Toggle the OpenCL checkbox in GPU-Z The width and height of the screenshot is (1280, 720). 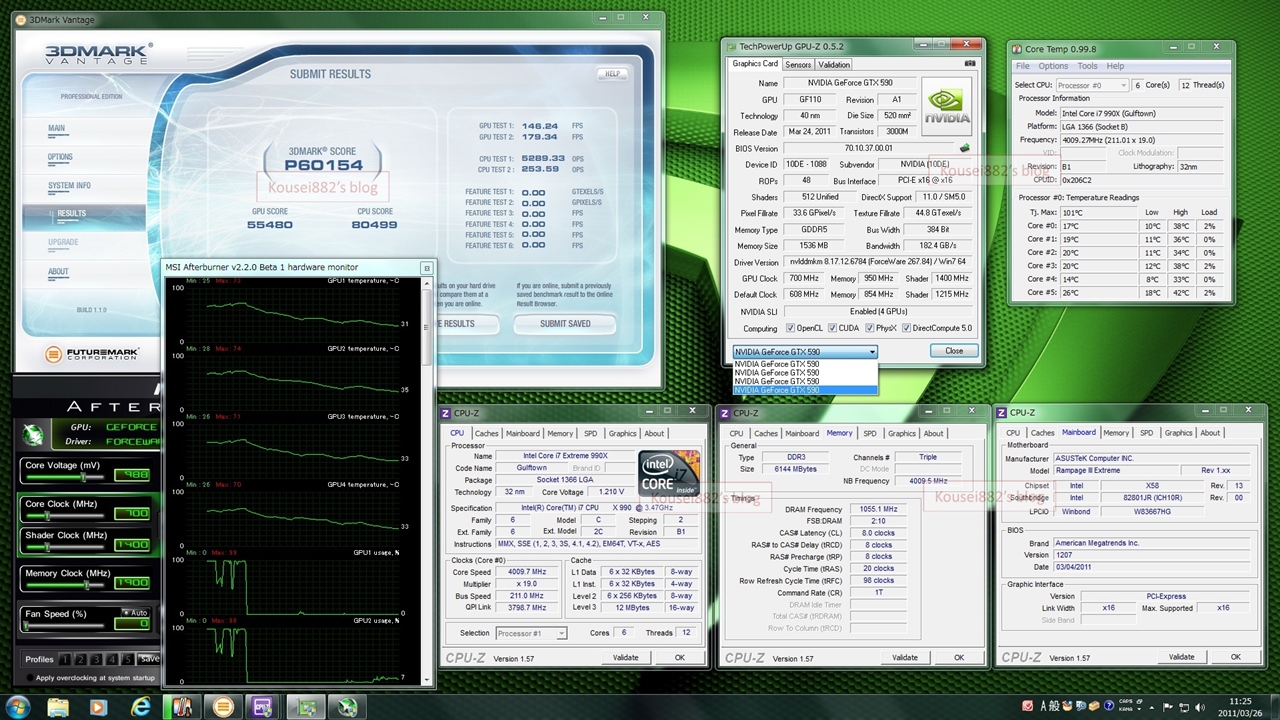coord(790,328)
